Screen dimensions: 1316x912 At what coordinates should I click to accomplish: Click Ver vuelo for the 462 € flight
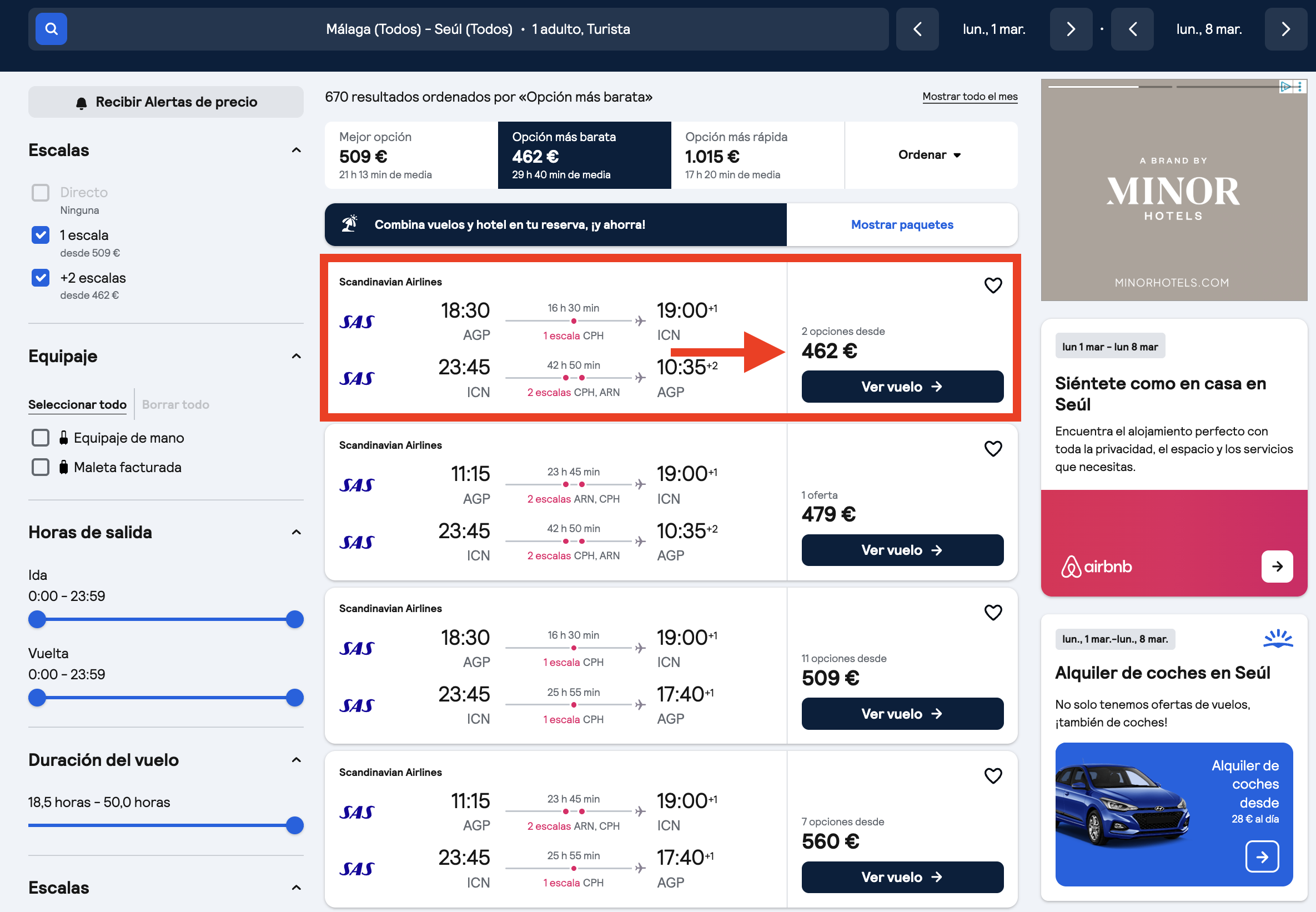coord(902,386)
